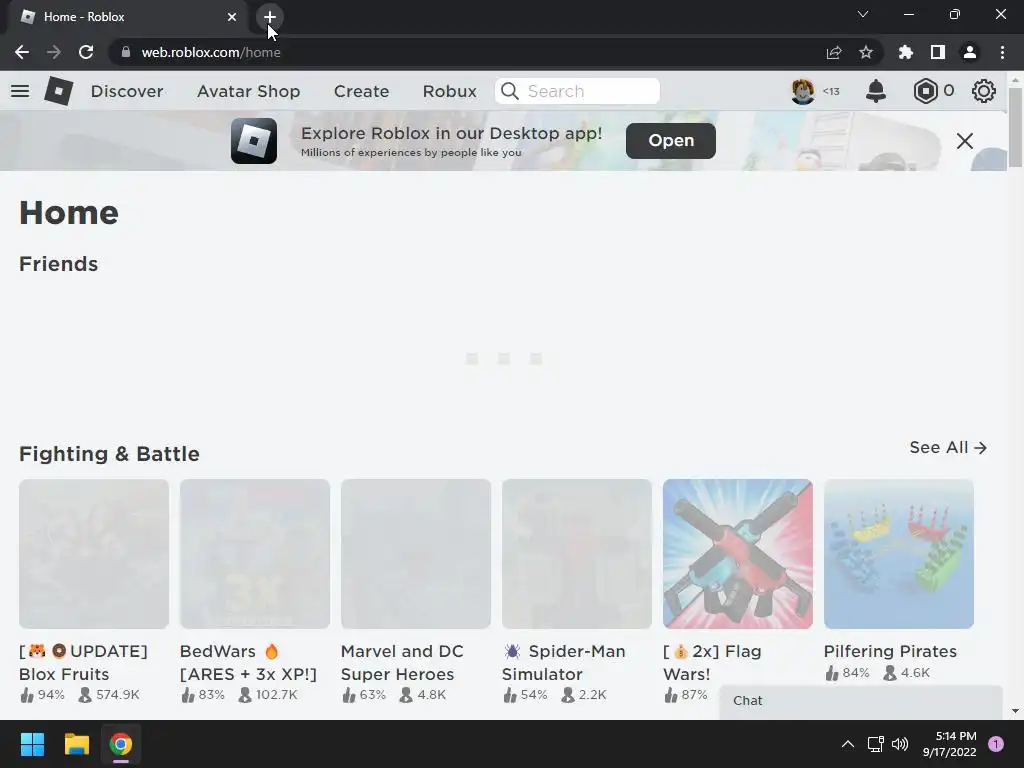Show hidden system tray icons
This screenshot has width=1024, height=768.
[x=848, y=744]
